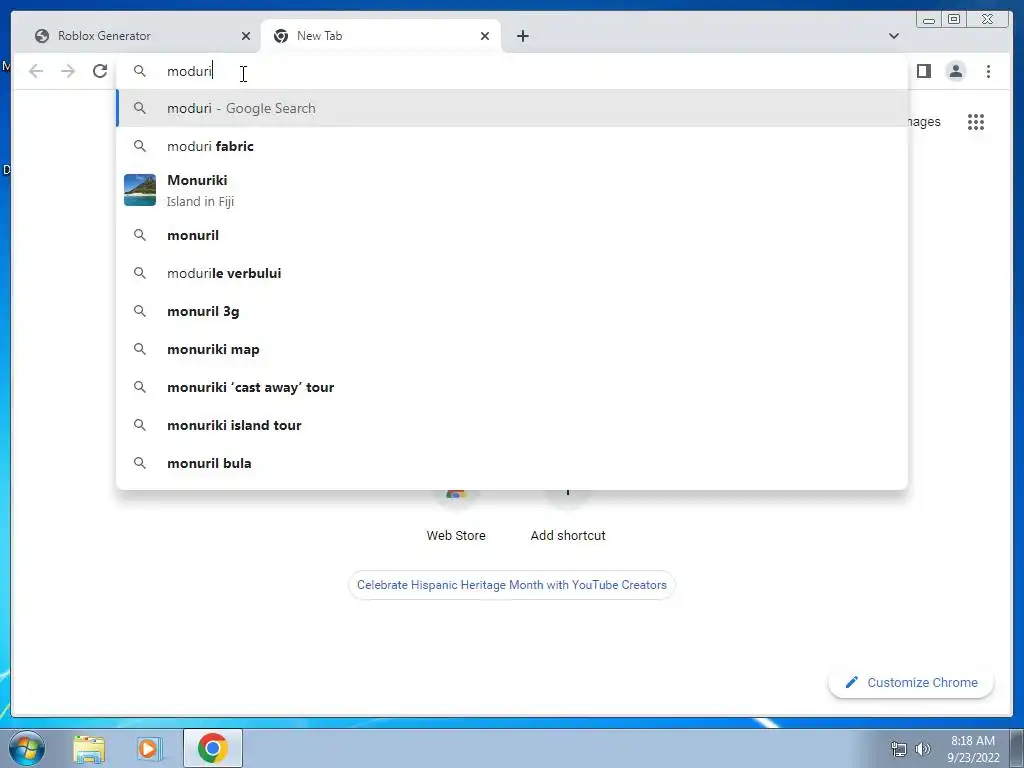
Task: Choose the 'monuril' suggestion
Action: pyautogui.click(x=512, y=235)
